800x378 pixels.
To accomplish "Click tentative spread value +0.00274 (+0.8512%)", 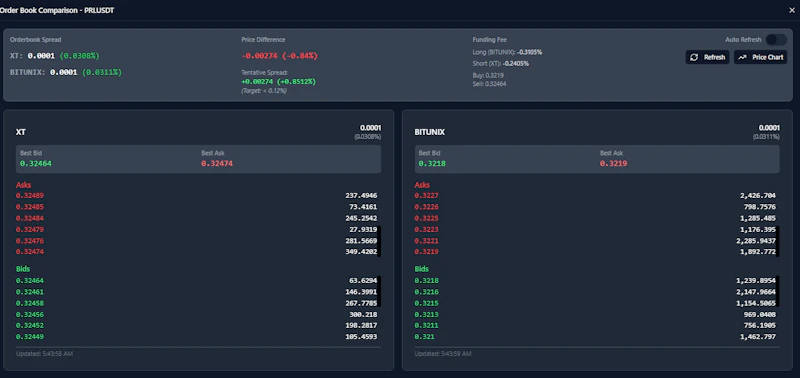I will point(279,82).
